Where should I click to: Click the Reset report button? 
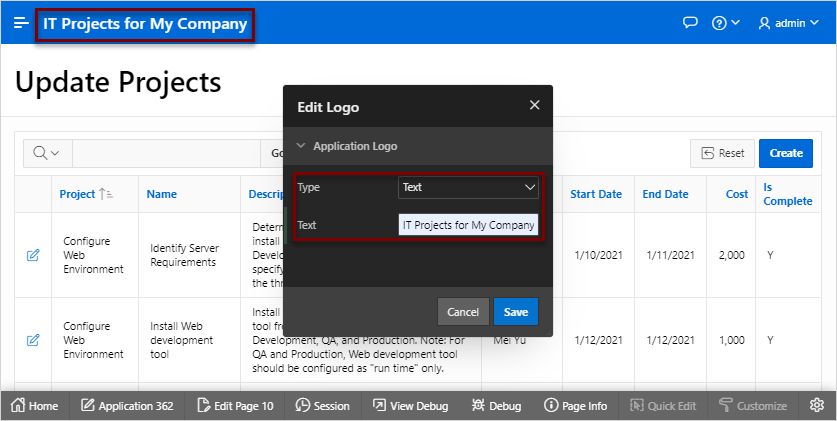(x=722, y=154)
